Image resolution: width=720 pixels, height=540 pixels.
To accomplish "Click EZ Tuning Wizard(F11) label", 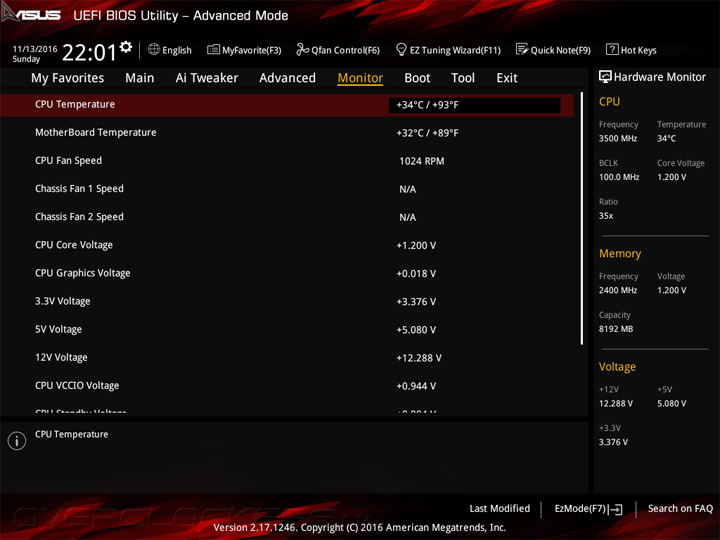I will click(455, 50).
